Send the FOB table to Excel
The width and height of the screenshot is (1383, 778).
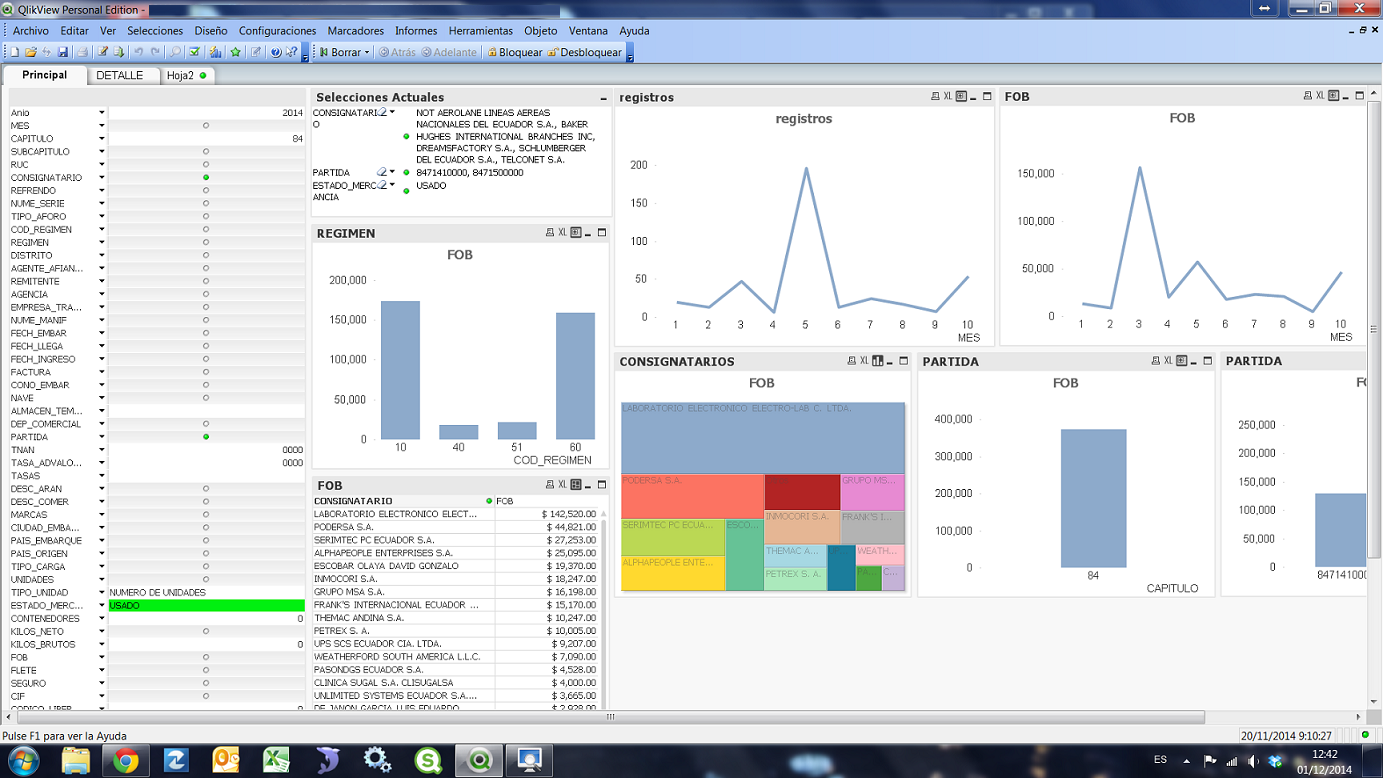pos(563,485)
